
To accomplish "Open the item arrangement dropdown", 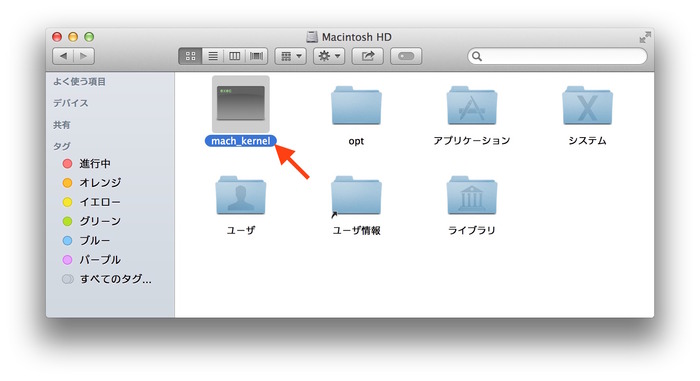I will click(x=291, y=56).
